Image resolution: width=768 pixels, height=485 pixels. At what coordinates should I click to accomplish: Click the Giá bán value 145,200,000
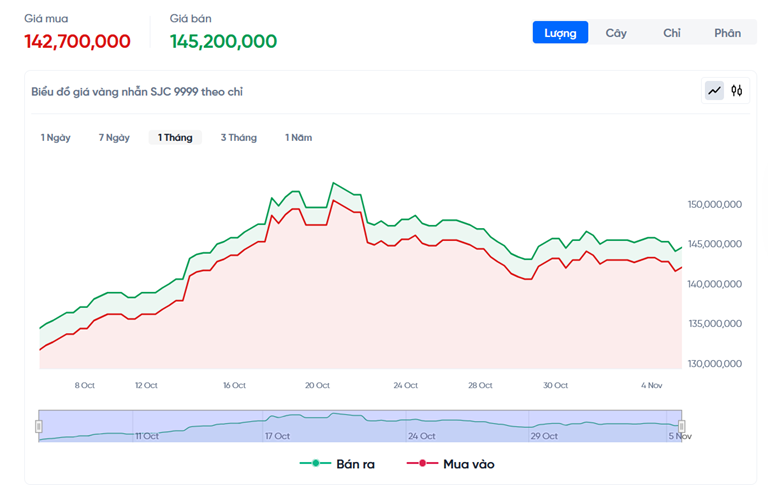point(223,41)
